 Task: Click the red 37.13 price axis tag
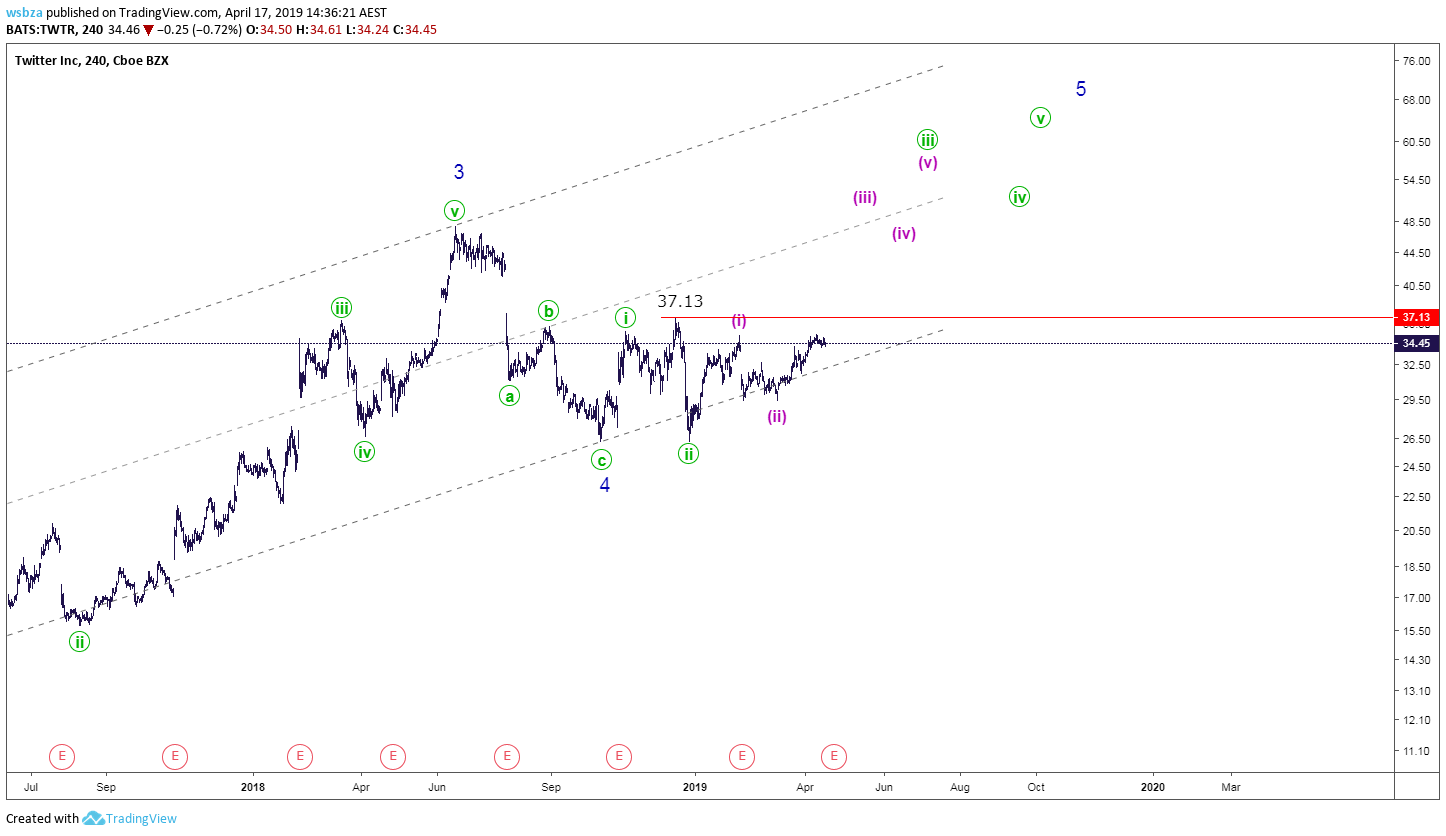(1417, 317)
